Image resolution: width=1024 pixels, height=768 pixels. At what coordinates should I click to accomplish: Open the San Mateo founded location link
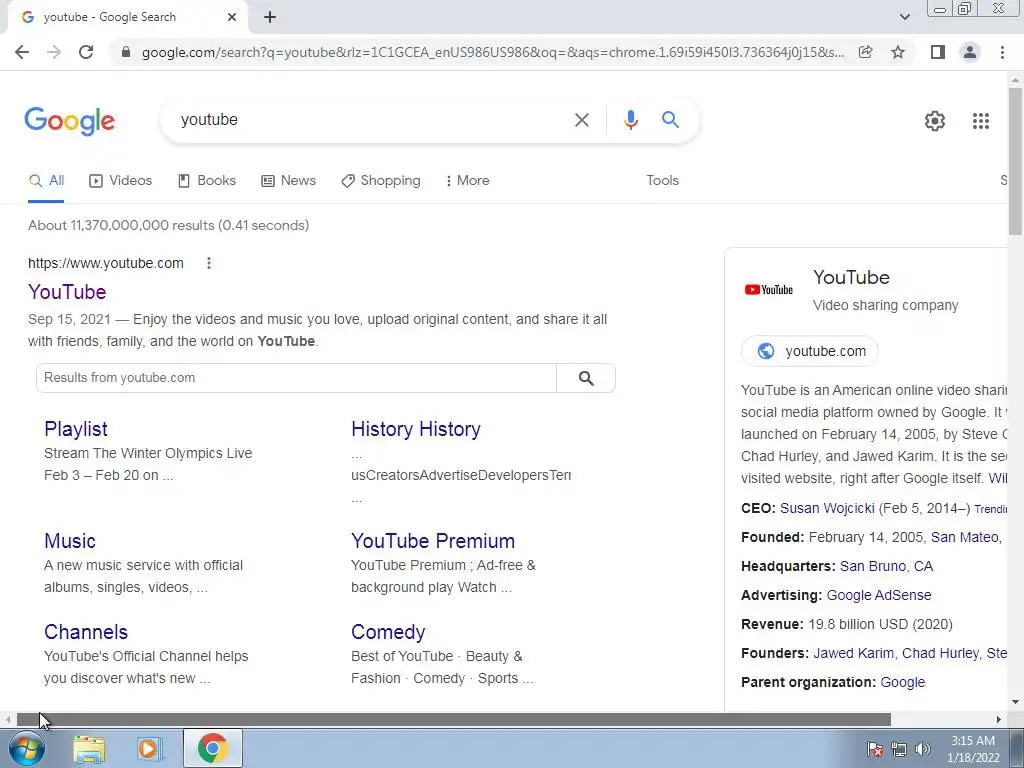coord(965,537)
